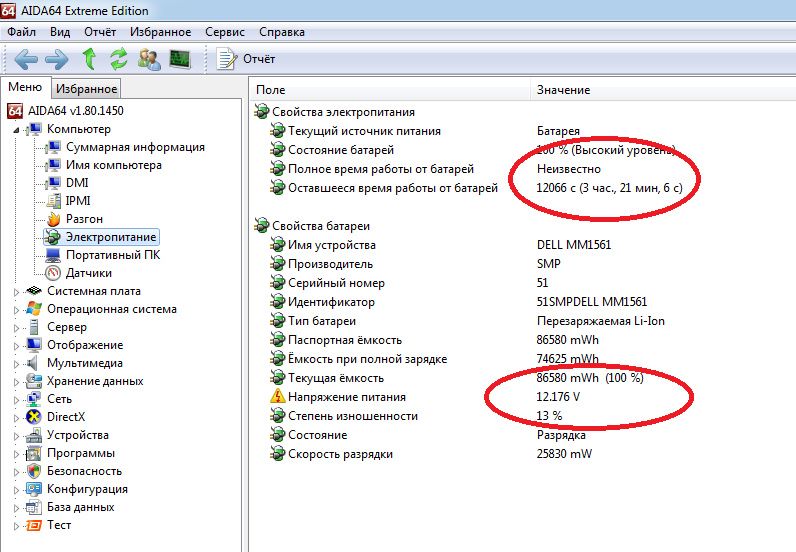Click the Портативный ПК laptop icon
The height and width of the screenshot is (552, 796).
53,255
